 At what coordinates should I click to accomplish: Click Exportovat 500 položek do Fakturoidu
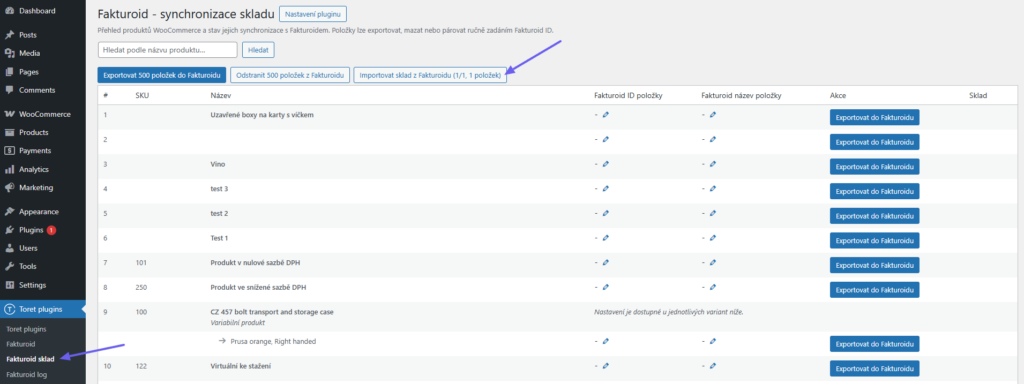coord(161,75)
